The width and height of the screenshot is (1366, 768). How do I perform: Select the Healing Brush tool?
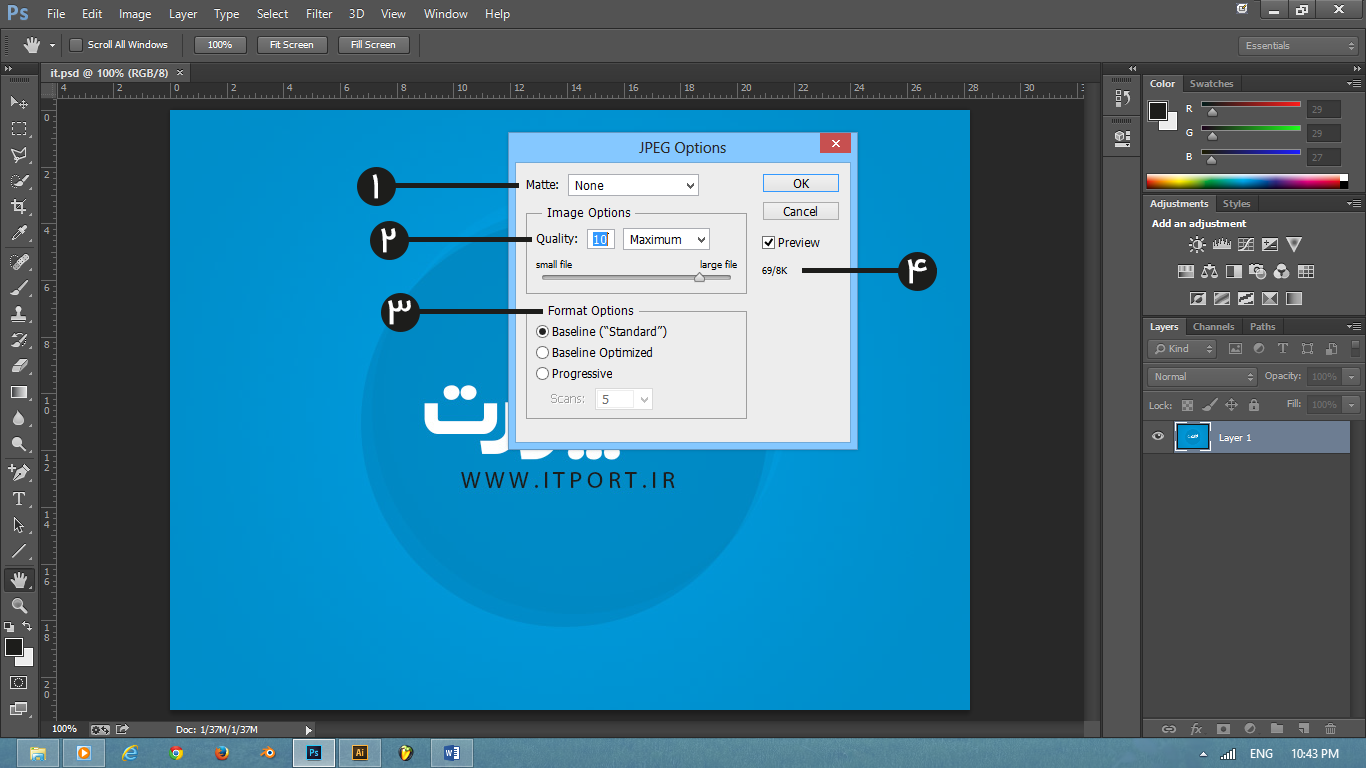[x=19, y=261]
